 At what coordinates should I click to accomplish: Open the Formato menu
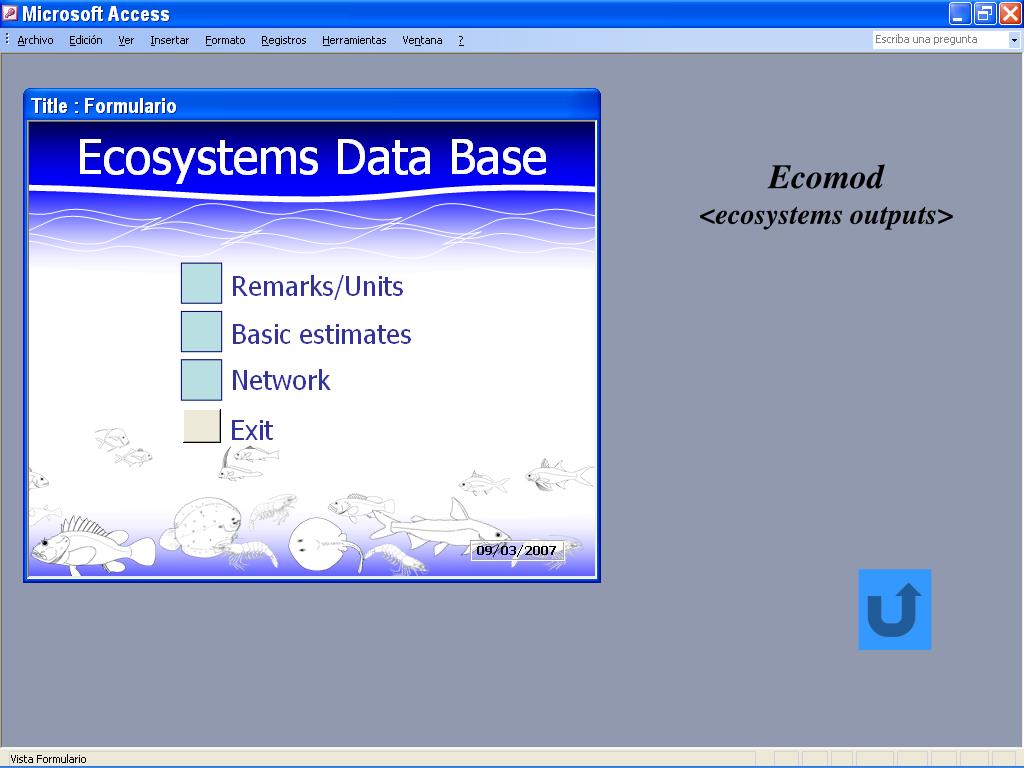[x=225, y=40]
